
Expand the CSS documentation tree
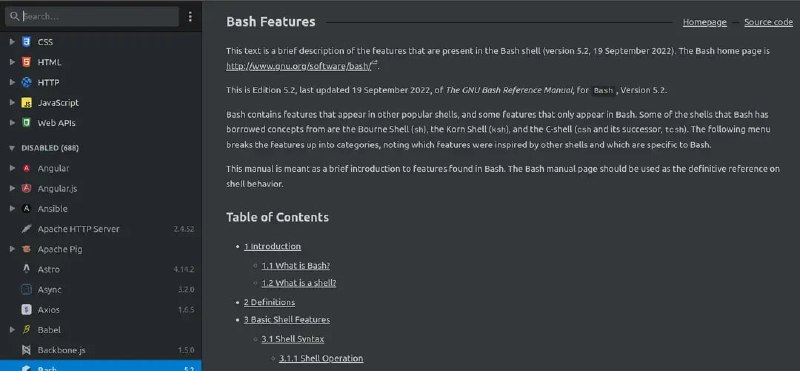tap(12, 42)
